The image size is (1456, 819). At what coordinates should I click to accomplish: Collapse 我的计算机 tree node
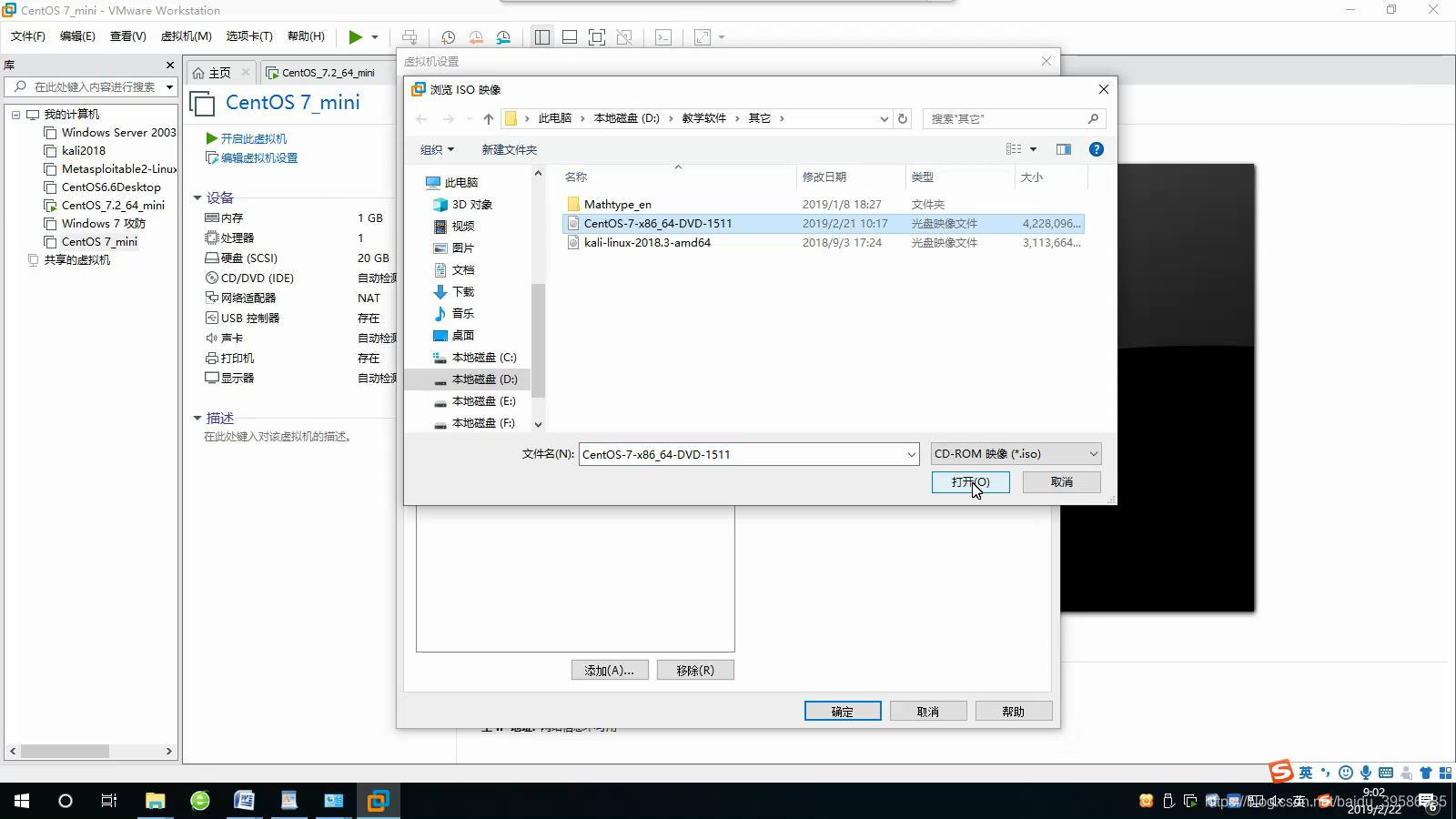click(15, 115)
